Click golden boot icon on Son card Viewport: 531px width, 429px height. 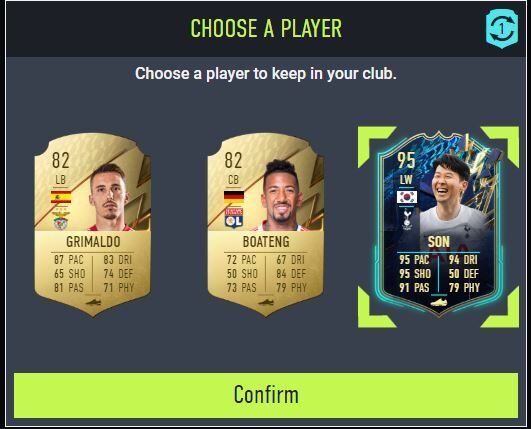439,302
